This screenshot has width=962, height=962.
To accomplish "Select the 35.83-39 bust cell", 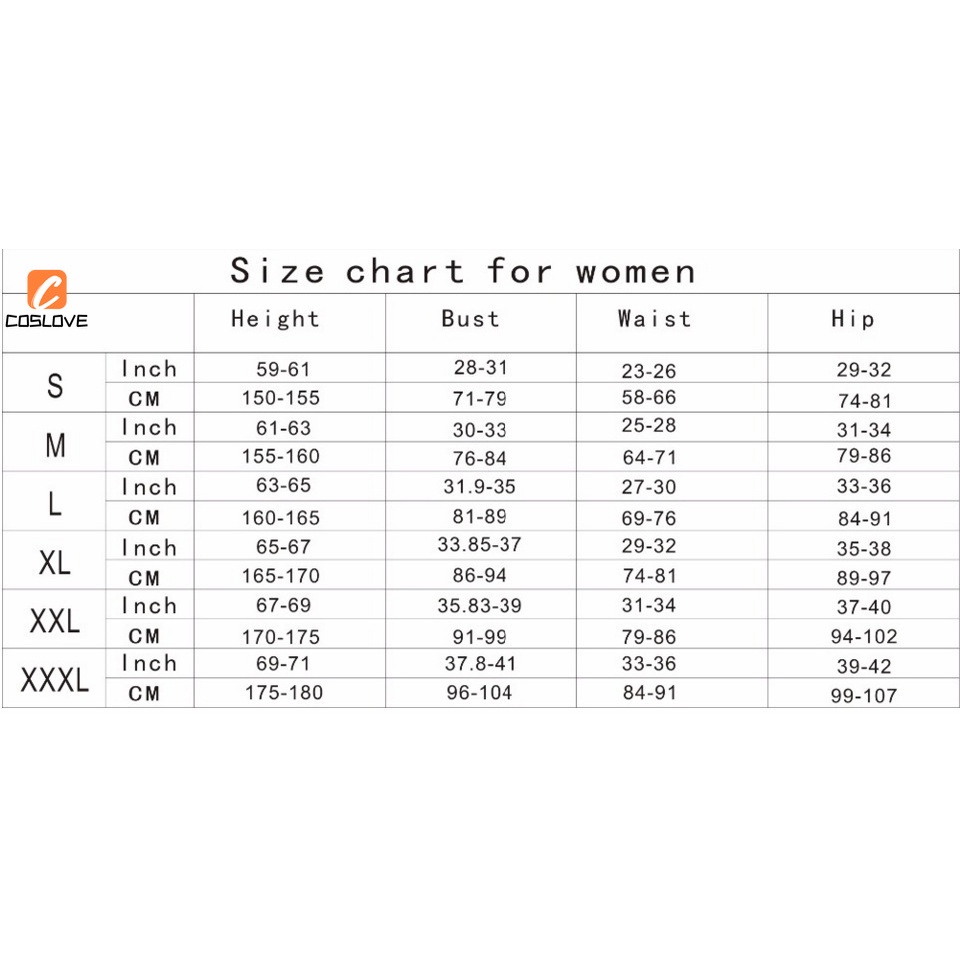I will coord(479,606).
